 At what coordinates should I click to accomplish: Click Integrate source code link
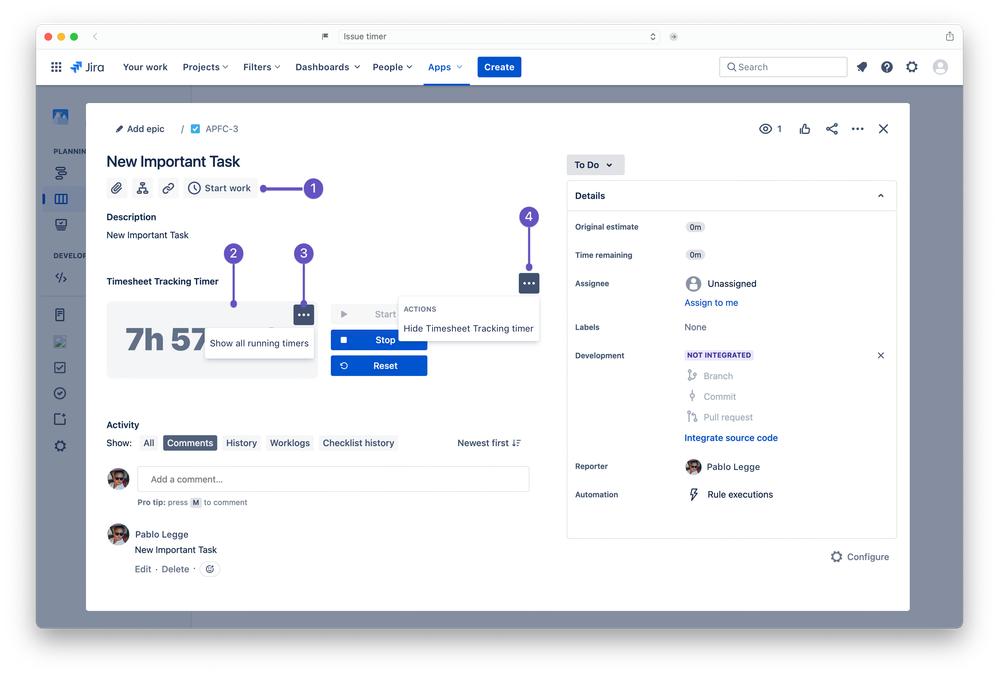coord(731,438)
